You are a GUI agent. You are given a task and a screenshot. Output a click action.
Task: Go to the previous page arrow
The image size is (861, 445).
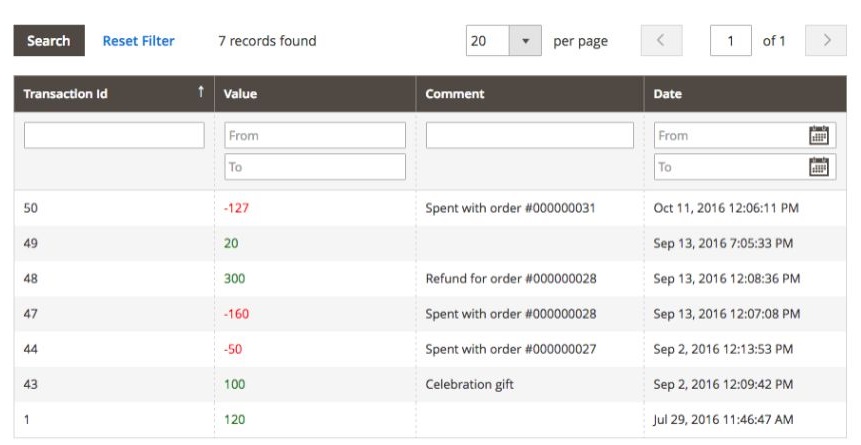[x=662, y=41]
